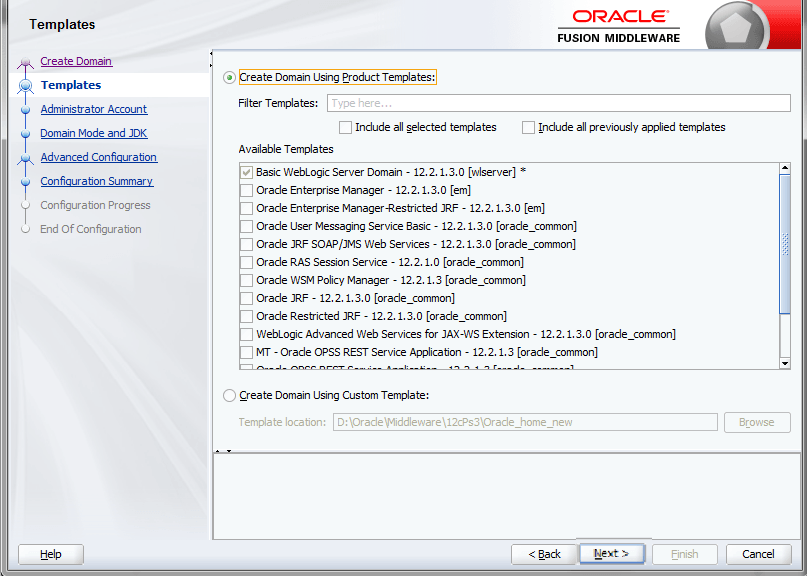The image size is (807, 580).
Task: Check MT - Oracle OPSS REST Service Application
Action: pyautogui.click(x=247, y=353)
